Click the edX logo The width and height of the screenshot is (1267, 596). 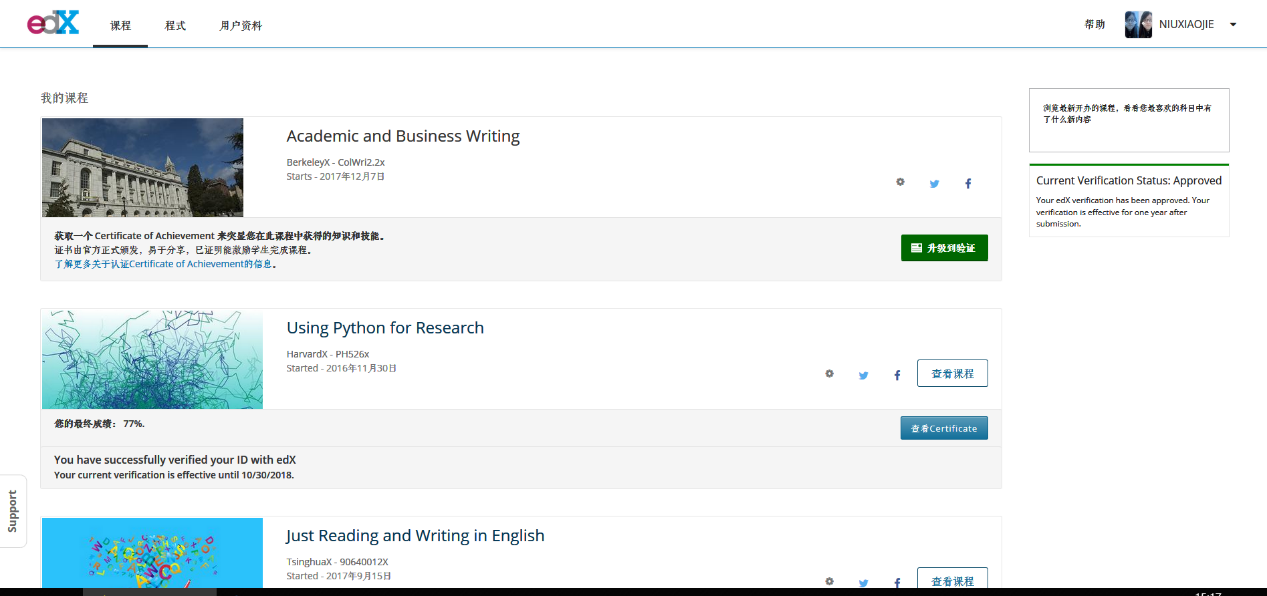[x=53, y=23]
